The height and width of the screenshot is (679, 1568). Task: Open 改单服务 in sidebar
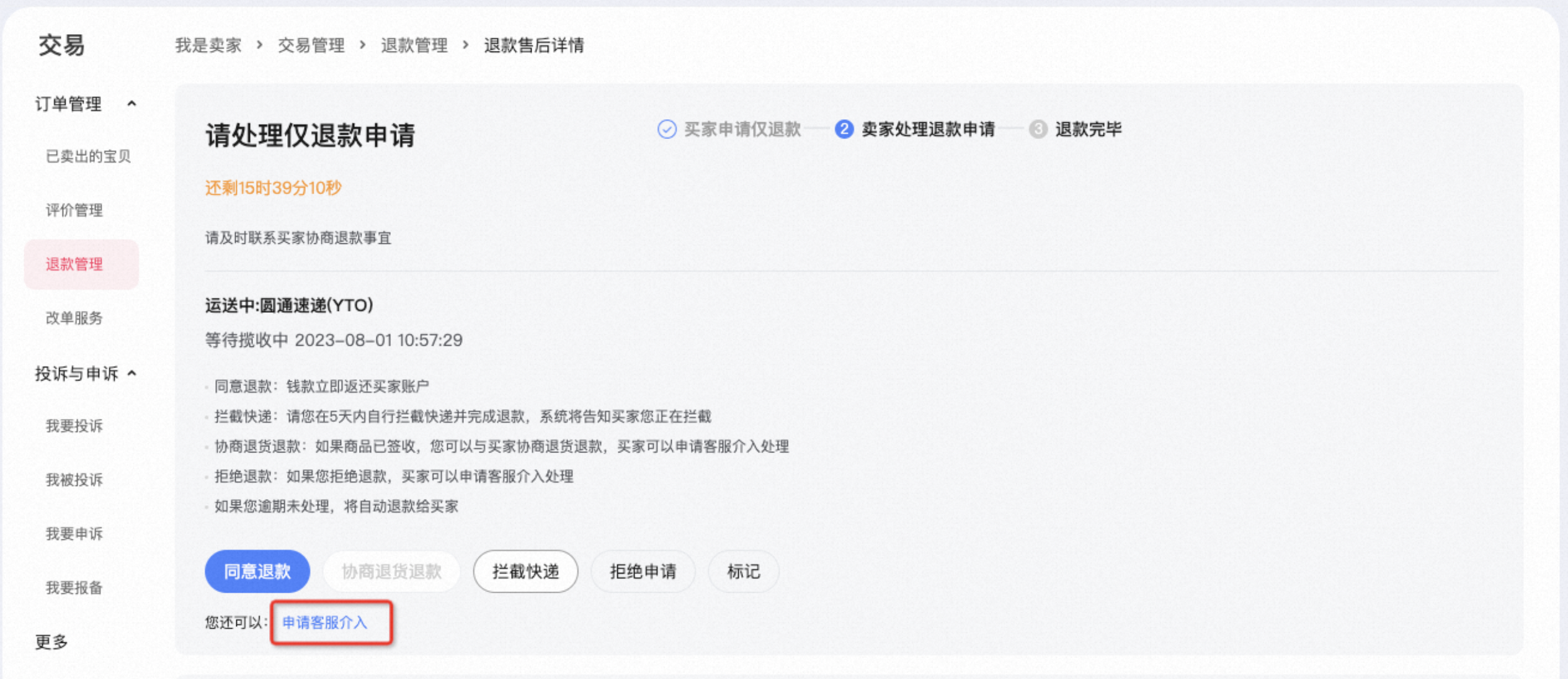[74, 318]
